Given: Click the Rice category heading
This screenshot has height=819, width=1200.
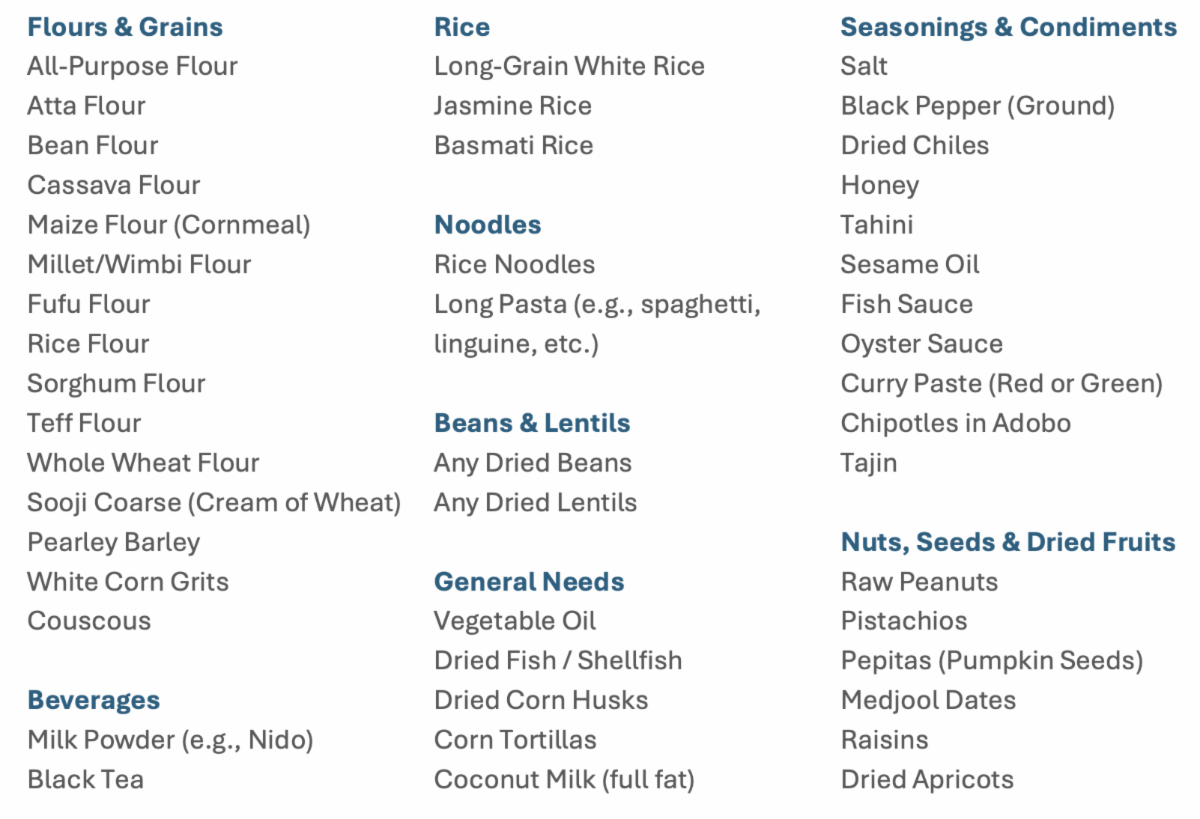Looking at the screenshot, I should point(462,27).
